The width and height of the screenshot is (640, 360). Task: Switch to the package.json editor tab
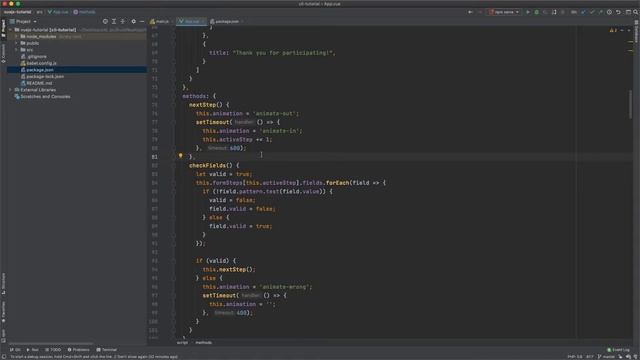[227, 21]
